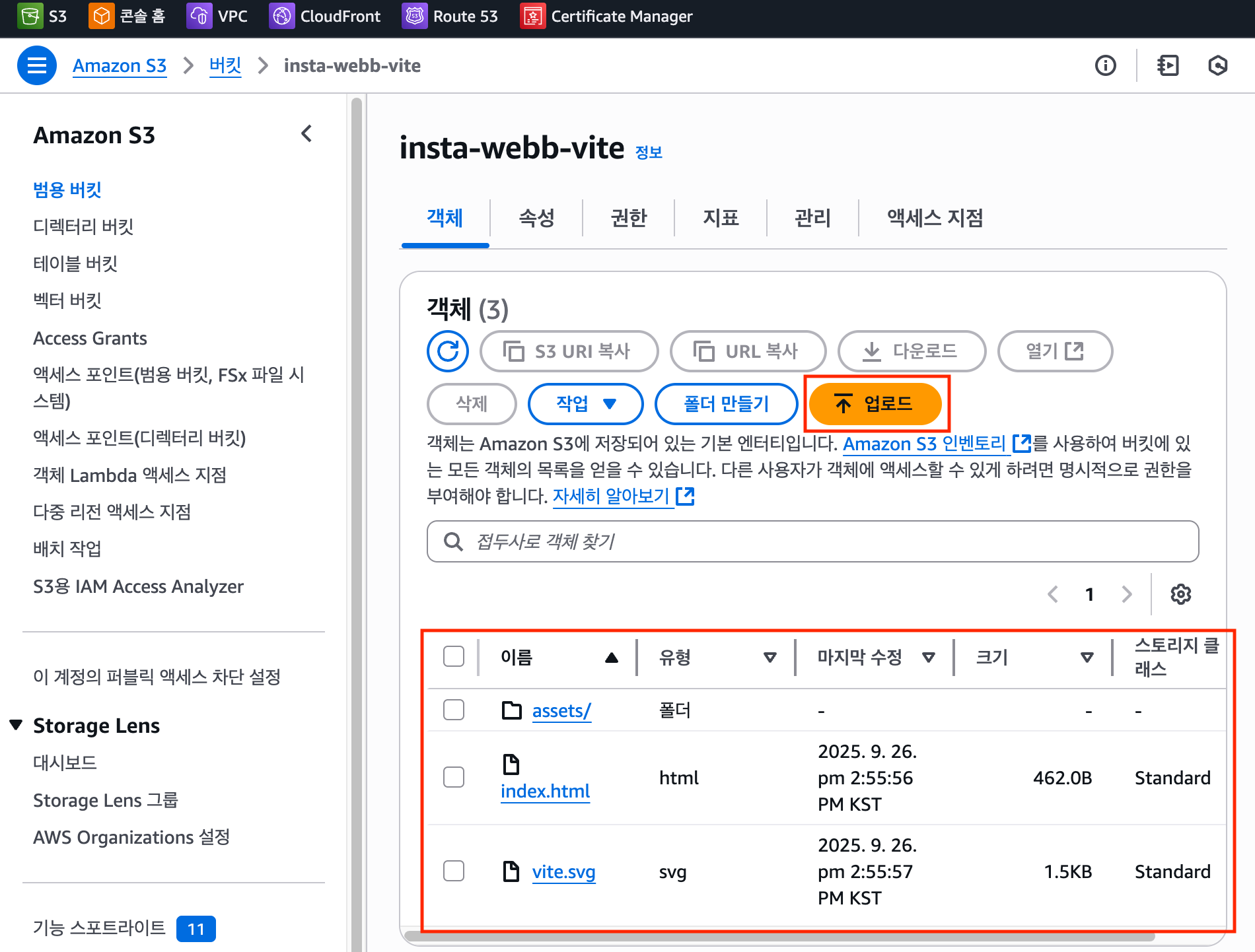The image size is (1255, 952).
Task: Click the CloudFront service shortcut icon
Action: (x=282, y=17)
